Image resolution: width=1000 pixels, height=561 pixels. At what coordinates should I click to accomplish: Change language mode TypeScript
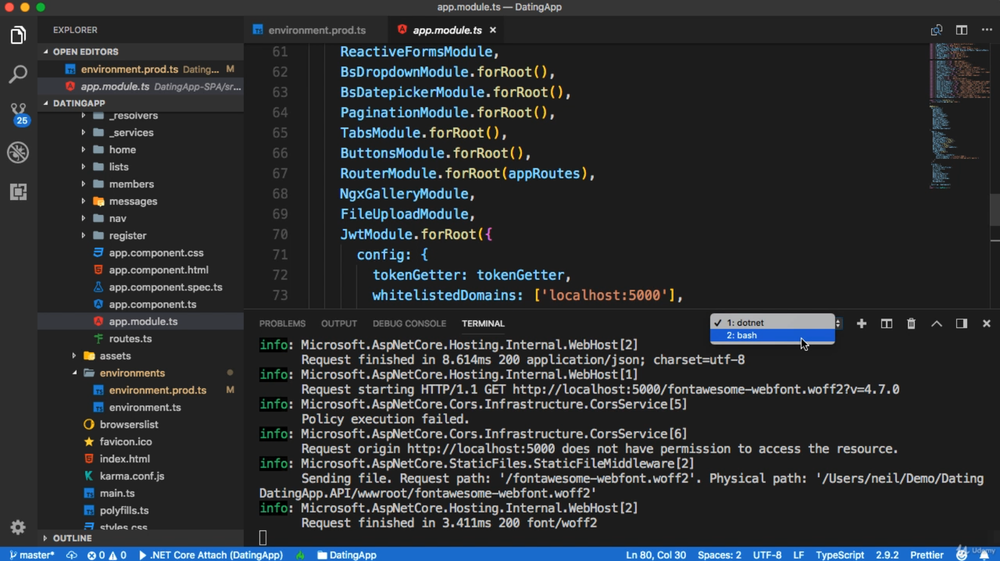(839, 555)
